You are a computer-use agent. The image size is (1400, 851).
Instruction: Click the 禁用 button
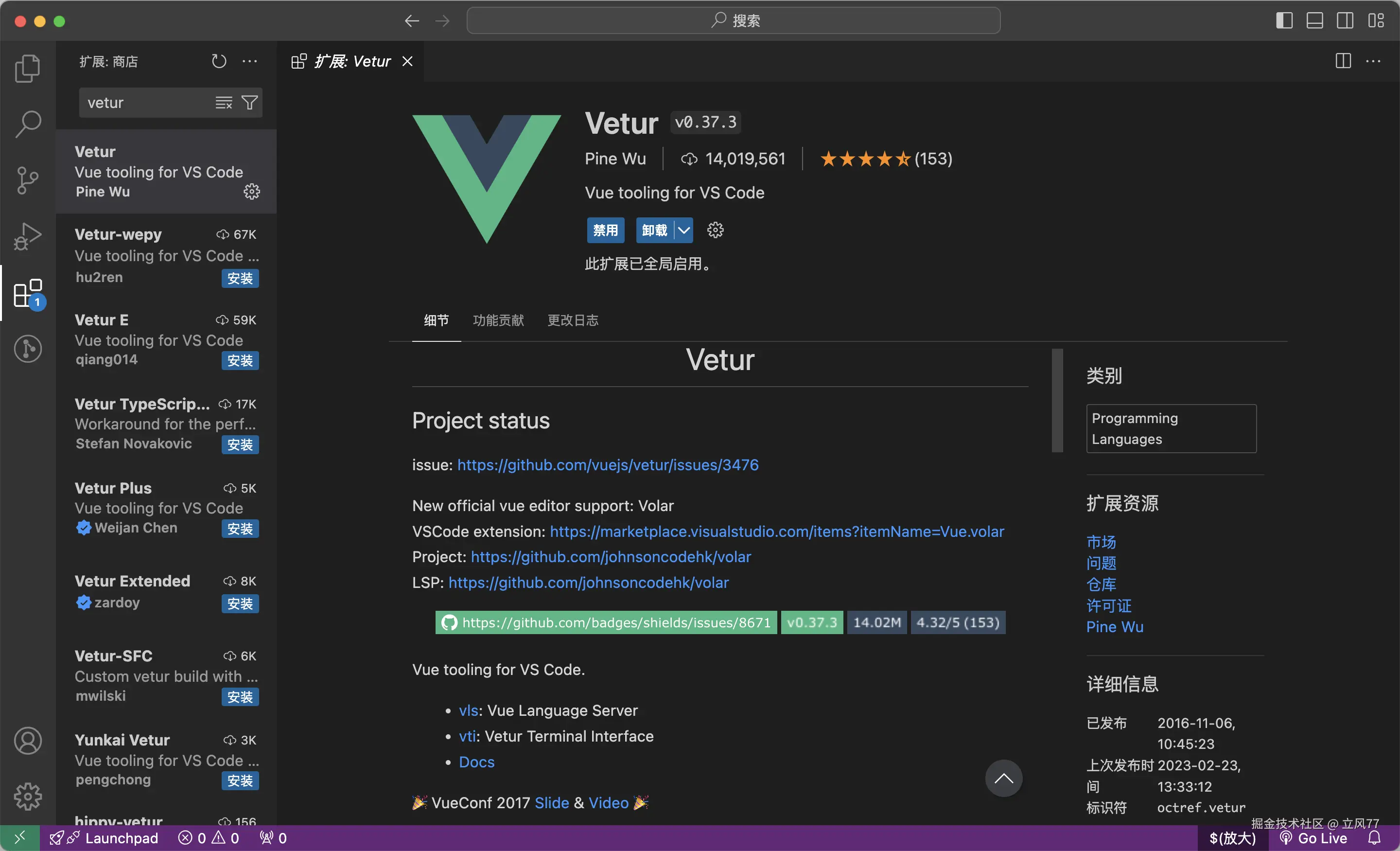coord(606,230)
